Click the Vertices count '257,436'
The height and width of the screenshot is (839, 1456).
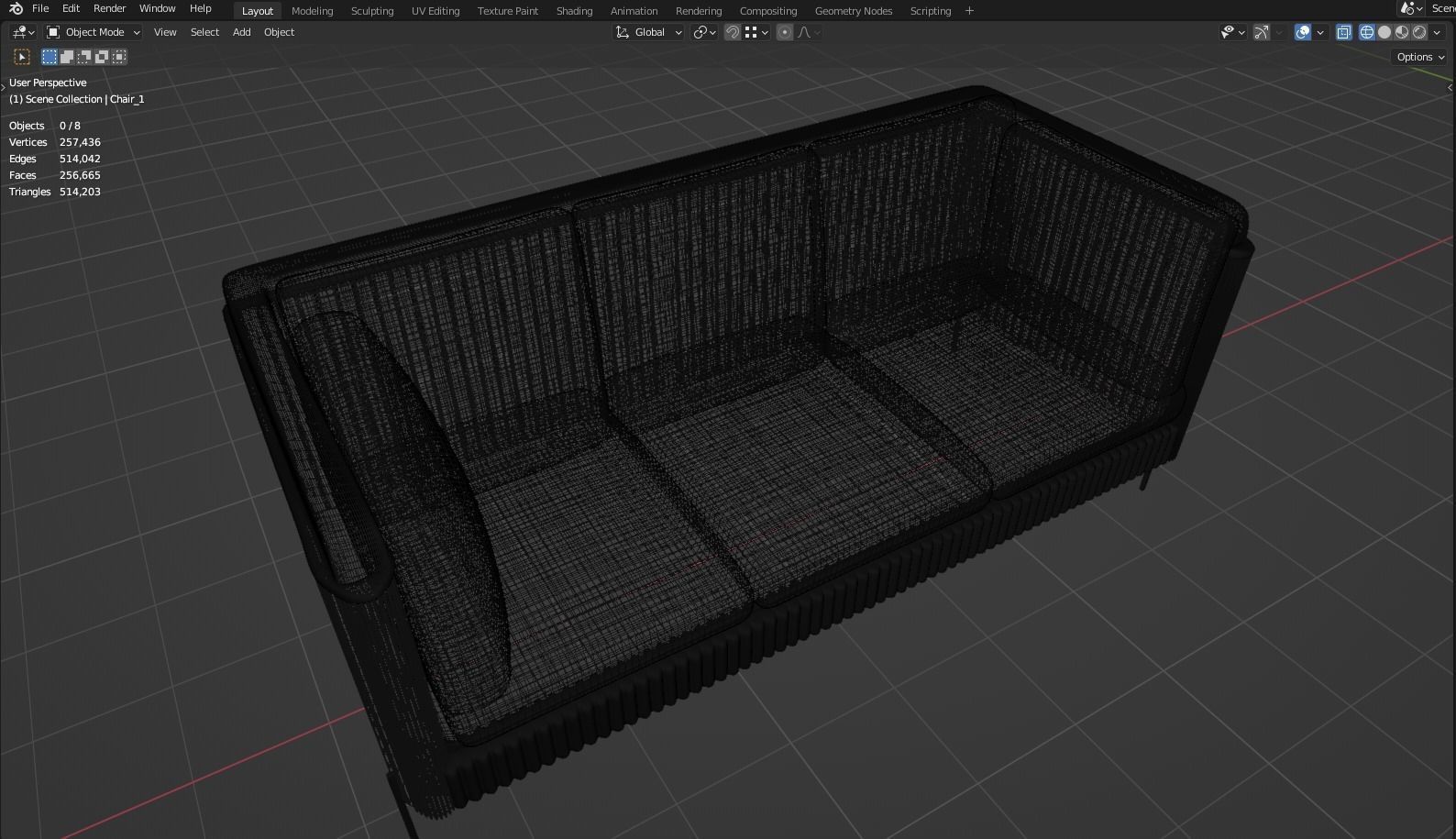pos(80,142)
